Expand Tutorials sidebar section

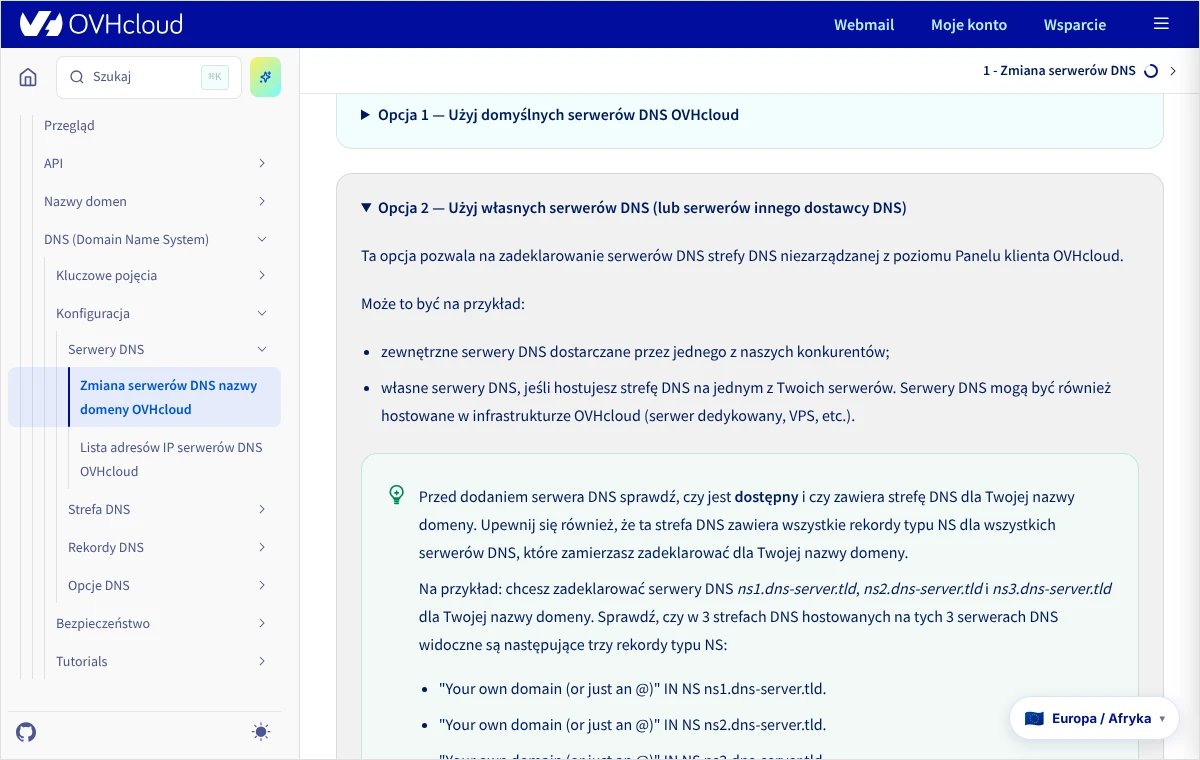pos(161,661)
